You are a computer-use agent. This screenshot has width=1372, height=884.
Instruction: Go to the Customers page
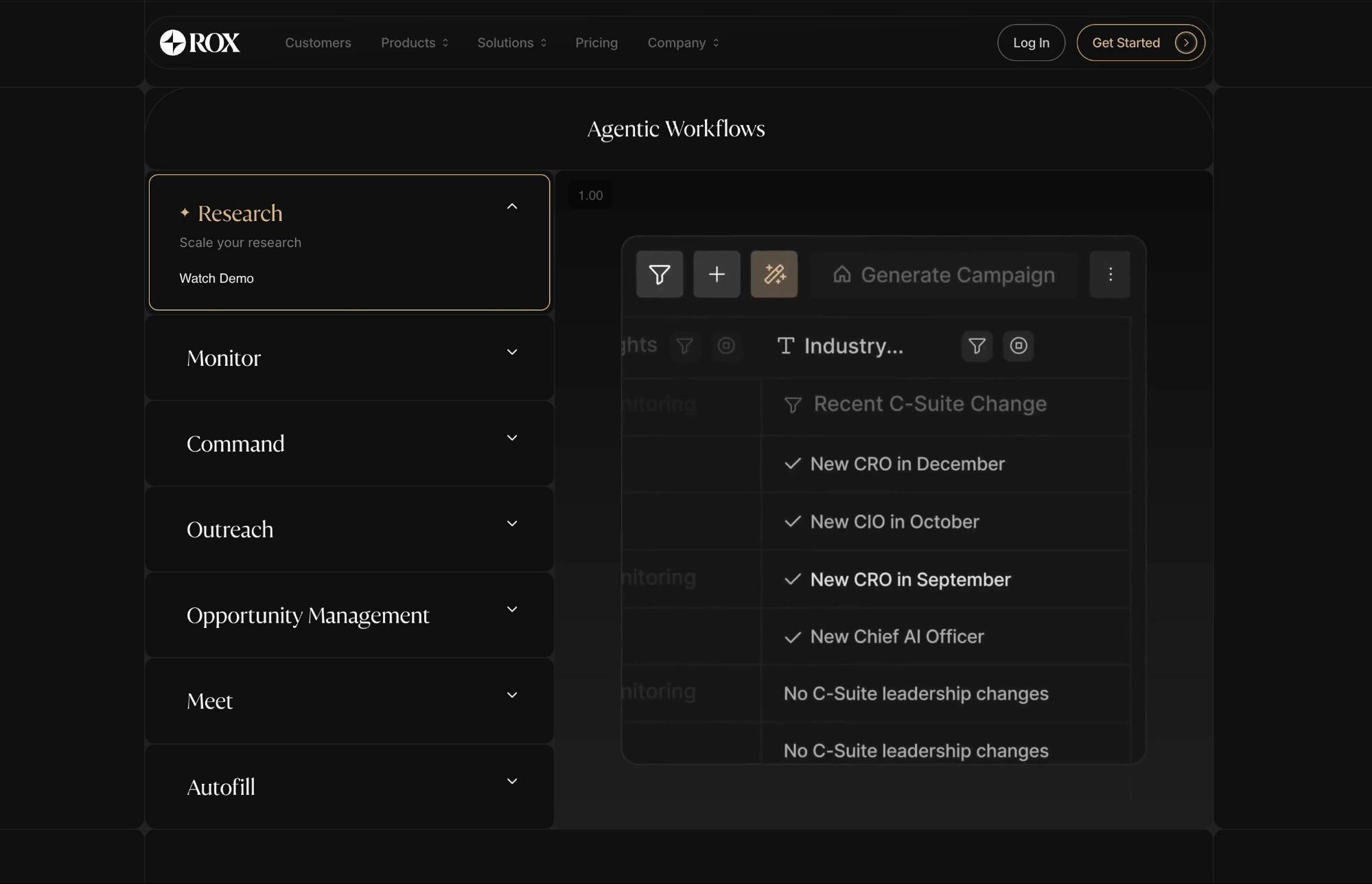(318, 43)
